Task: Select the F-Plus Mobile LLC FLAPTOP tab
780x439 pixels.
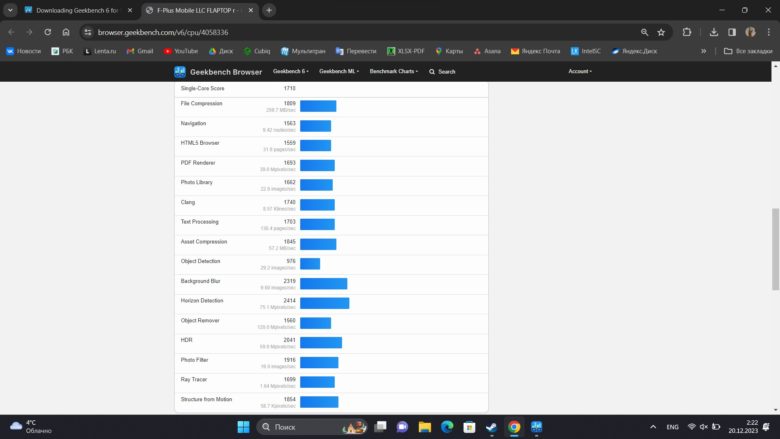Action: (199, 10)
